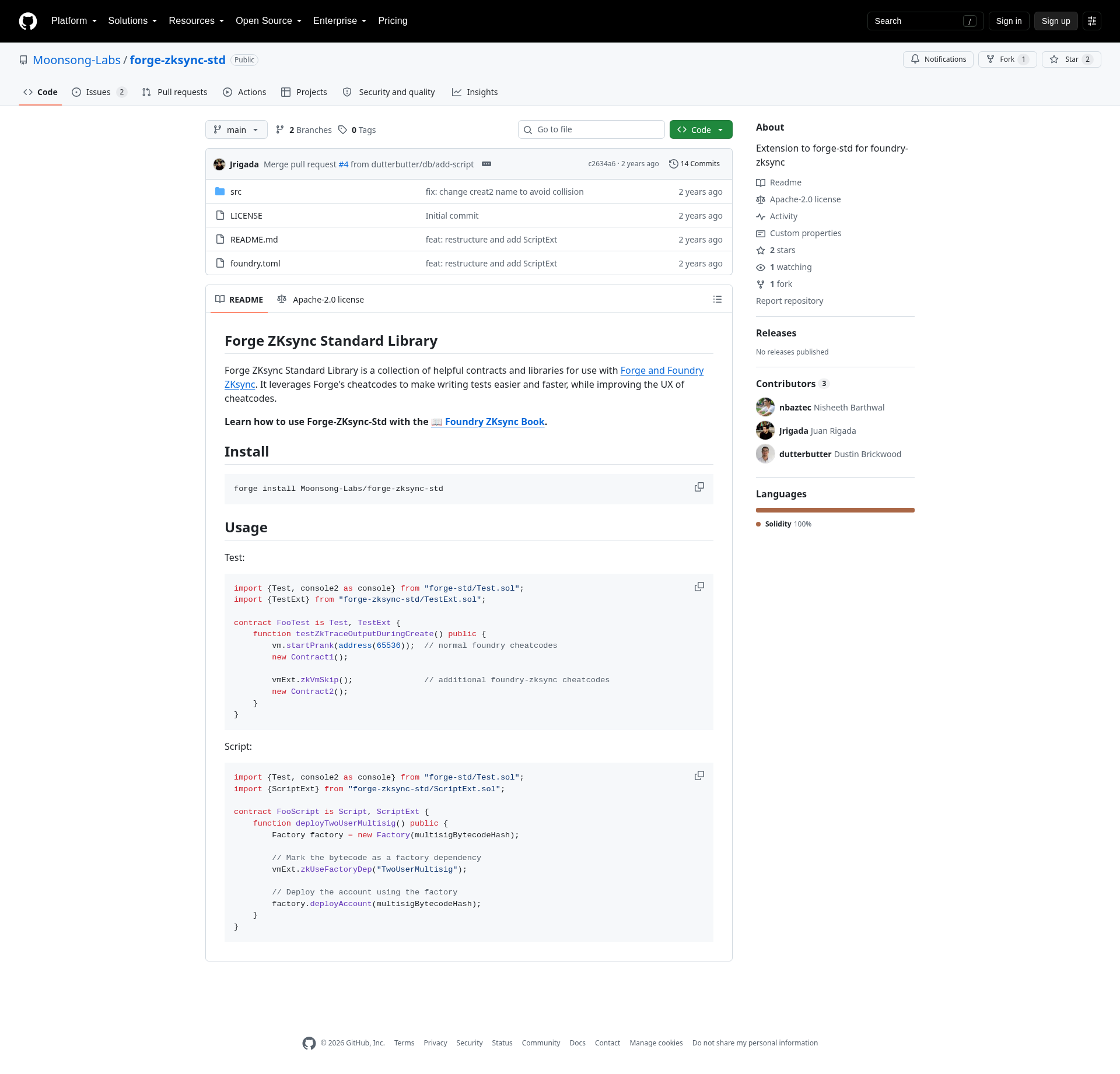Click the dutterbutter contributor avatar
Screen dimensions: 1120x1074
765,454
